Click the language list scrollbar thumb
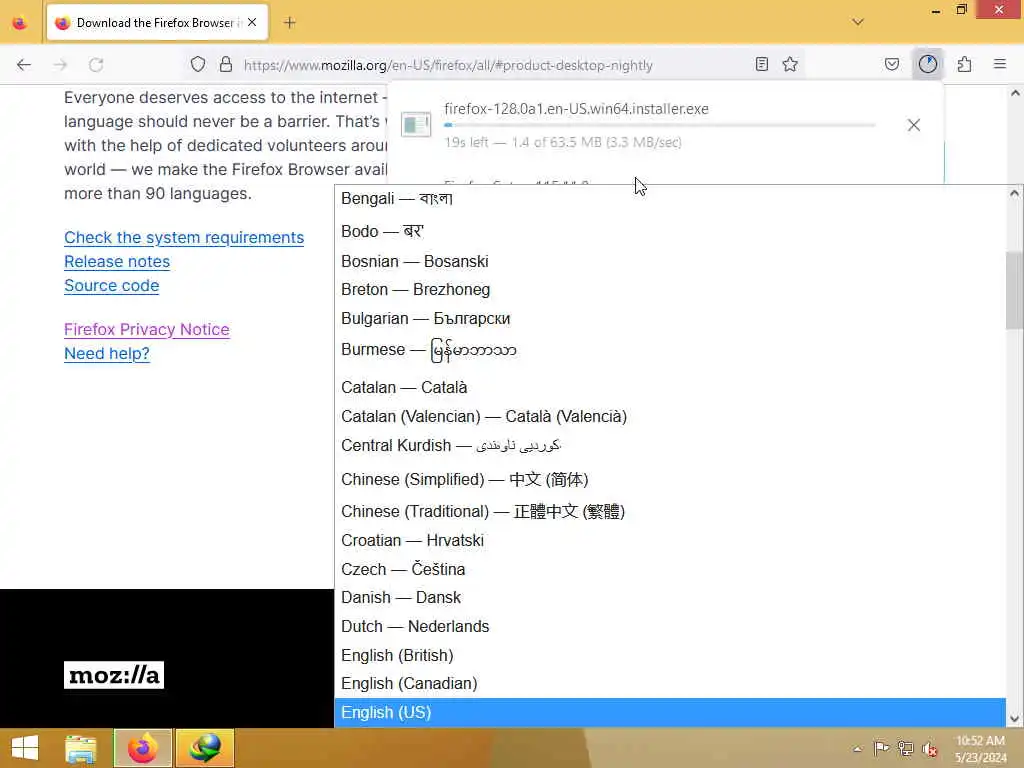Screen dimensions: 1024x768 pos(1014,291)
